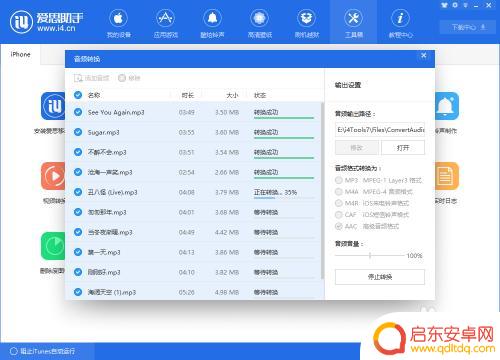The width and height of the screenshot is (500, 360).
Task: Open the 实时日志 document icon behind the dialog
Action: click(447, 176)
